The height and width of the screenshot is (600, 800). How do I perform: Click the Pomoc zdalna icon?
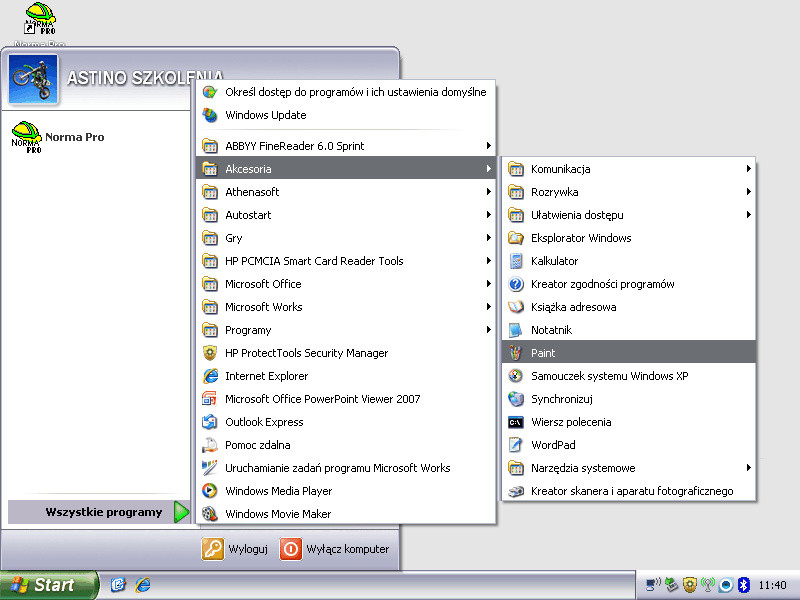pyautogui.click(x=210, y=445)
